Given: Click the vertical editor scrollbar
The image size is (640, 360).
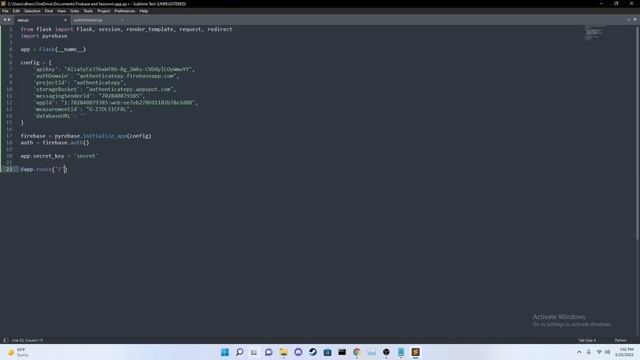Looking at the screenshot, I should click(637, 133).
